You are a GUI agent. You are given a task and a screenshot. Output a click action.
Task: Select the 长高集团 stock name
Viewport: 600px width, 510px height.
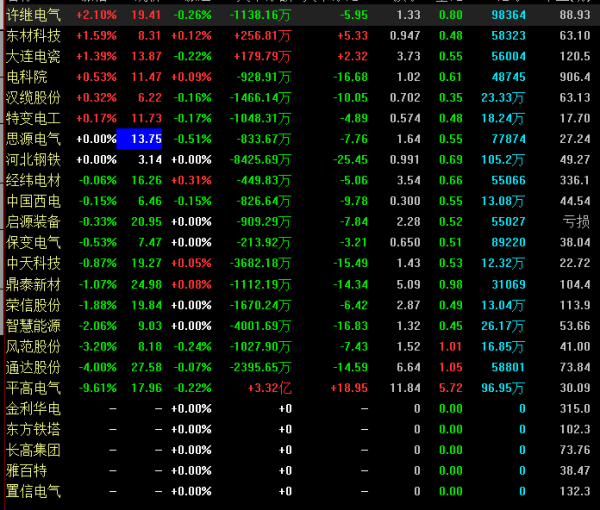click(33, 450)
